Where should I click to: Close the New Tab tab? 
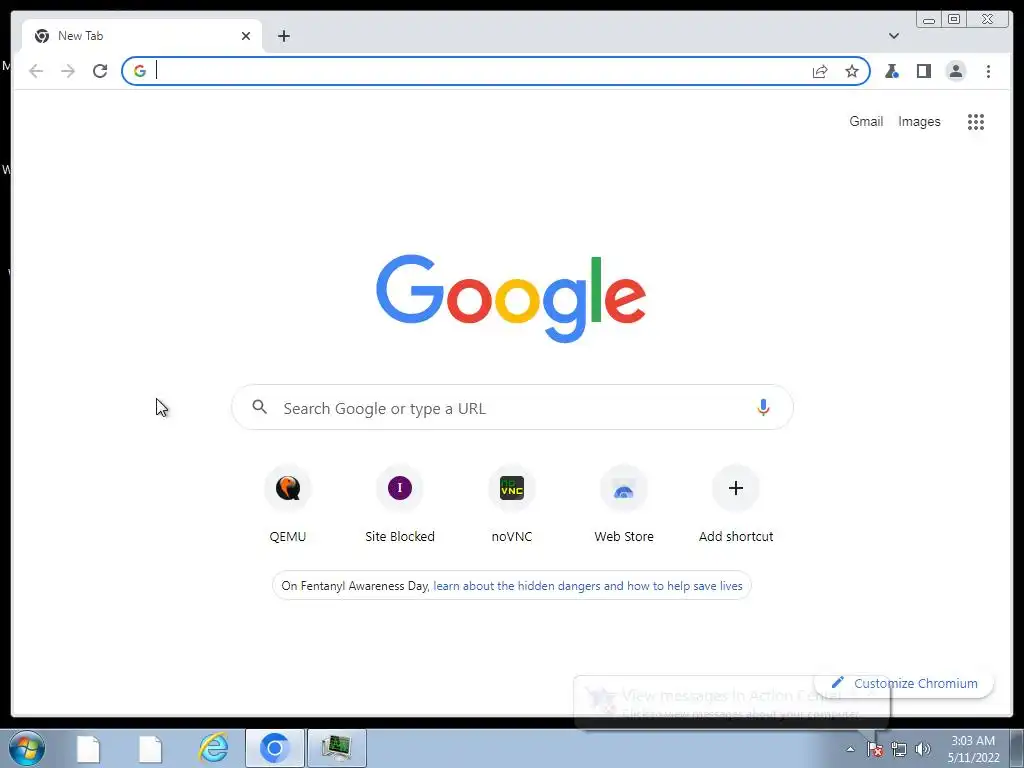click(246, 36)
